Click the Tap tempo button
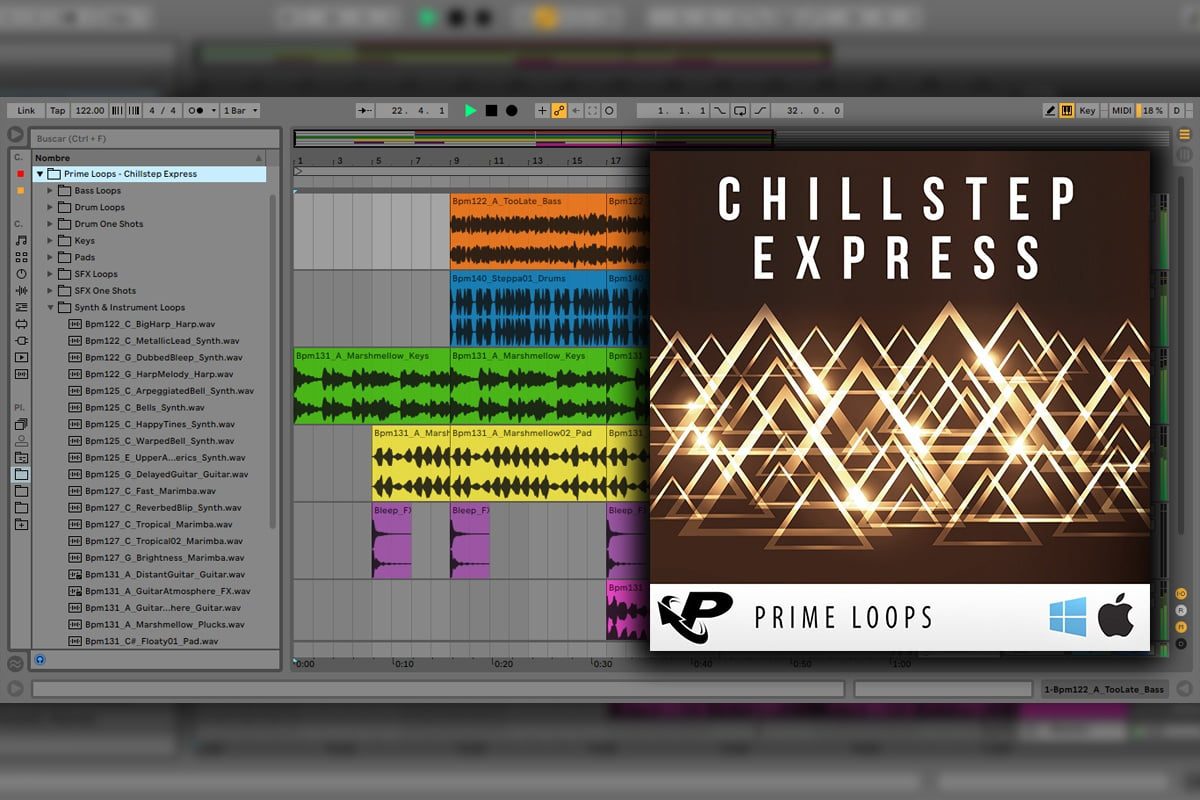This screenshot has width=1200, height=800. (58, 111)
